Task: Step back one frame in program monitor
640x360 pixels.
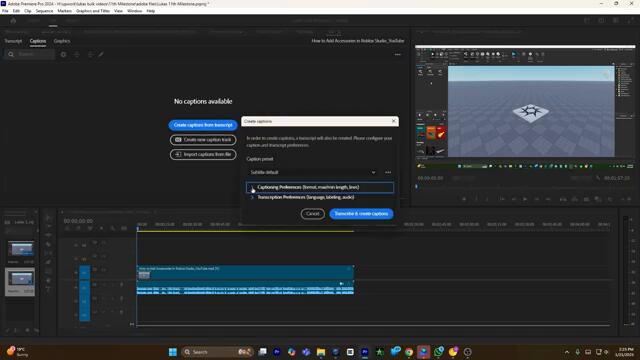Action: click(x=514, y=199)
